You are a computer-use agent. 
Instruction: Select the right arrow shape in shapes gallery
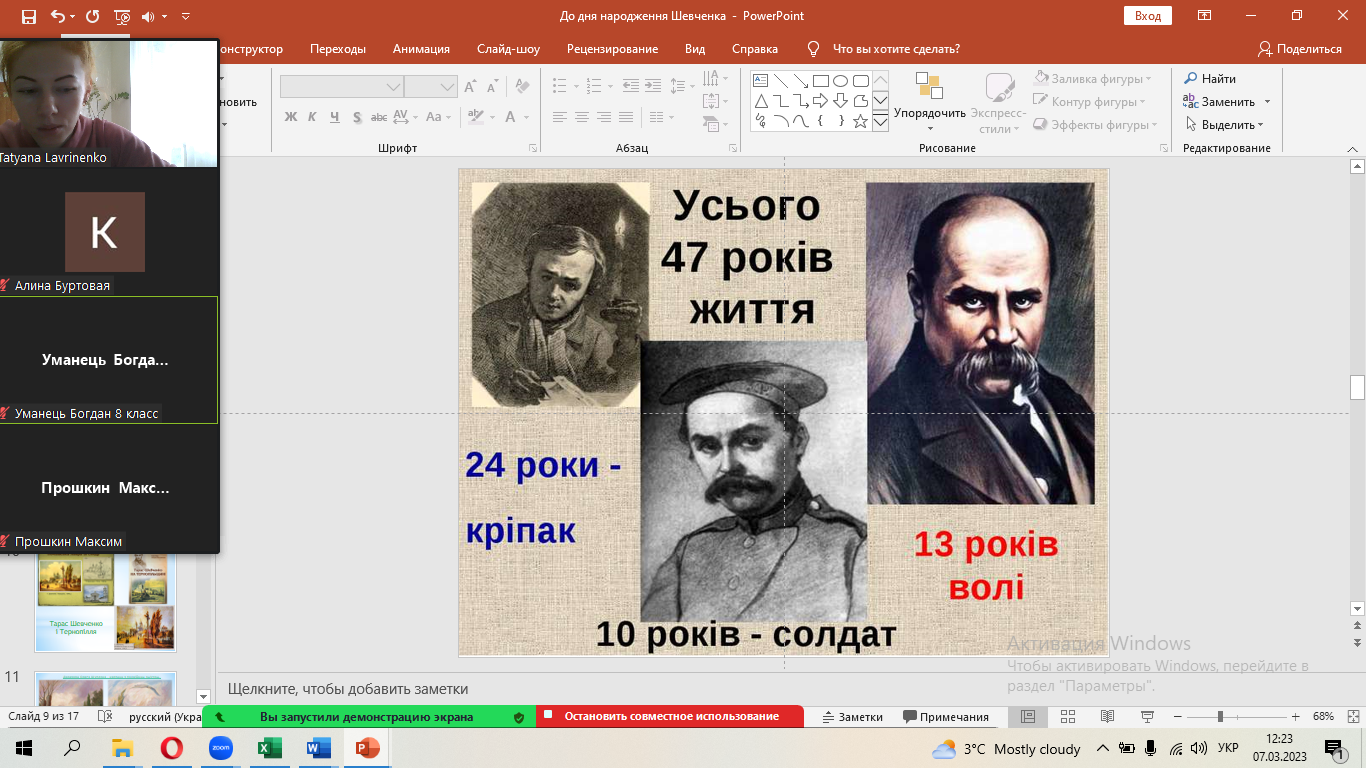point(820,101)
